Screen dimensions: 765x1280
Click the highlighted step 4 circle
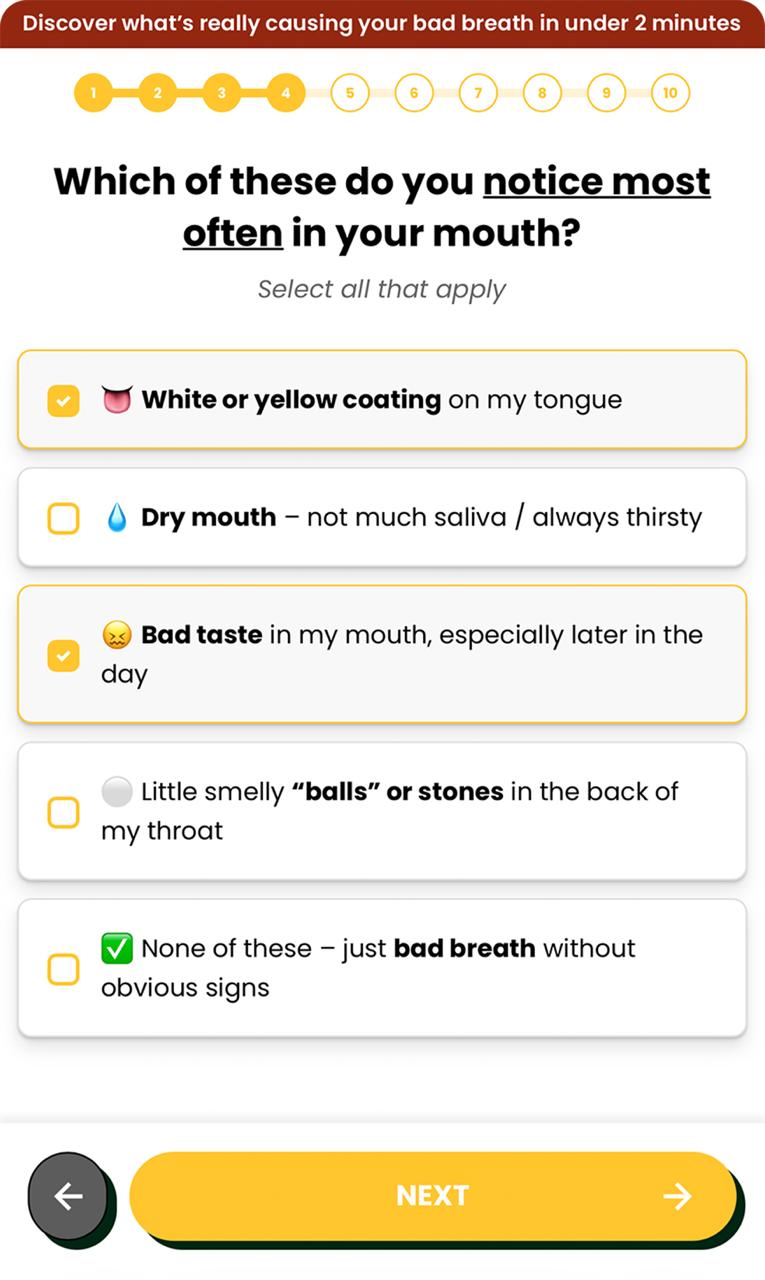(x=285, y=92)
